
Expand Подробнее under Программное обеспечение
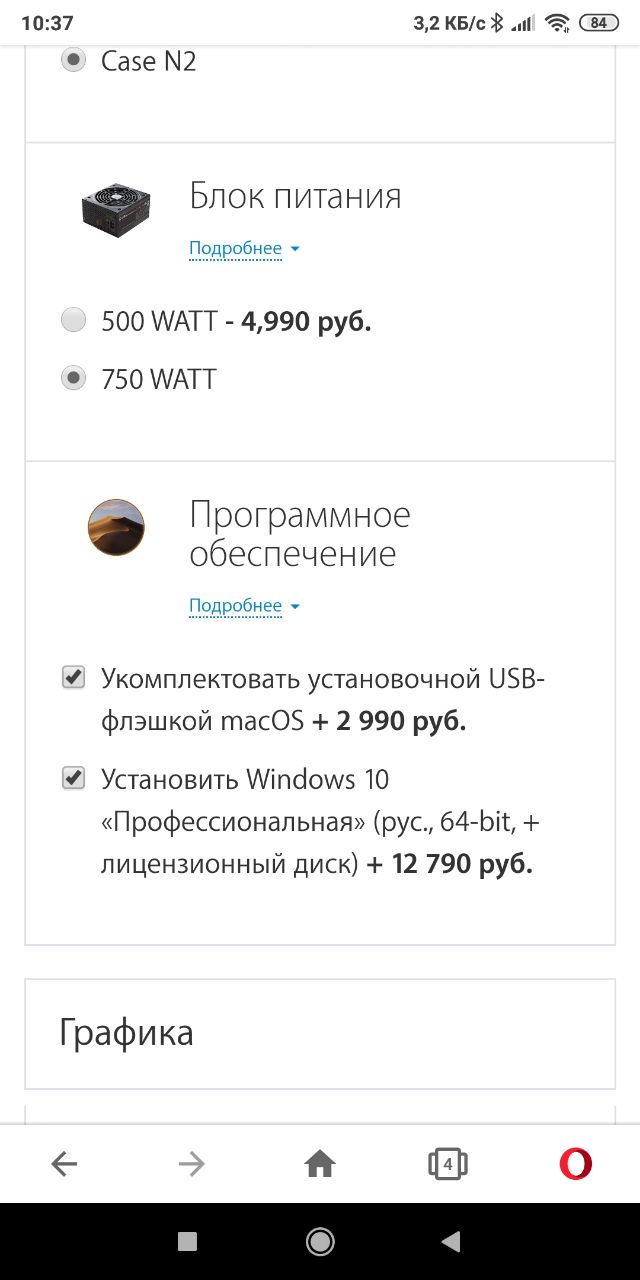coord(243,606)
